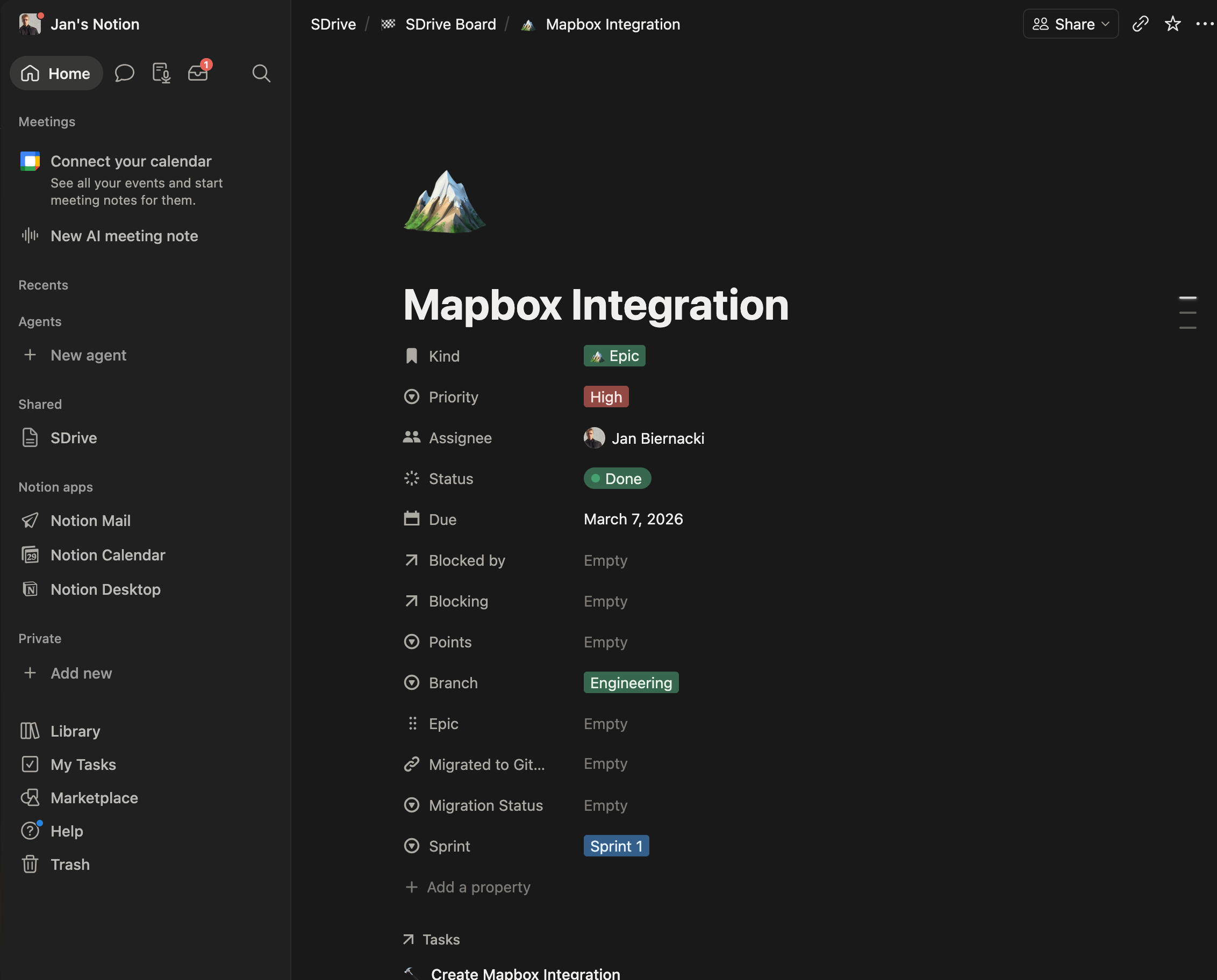Click the empty Blocking value

(x=605, y=601)
